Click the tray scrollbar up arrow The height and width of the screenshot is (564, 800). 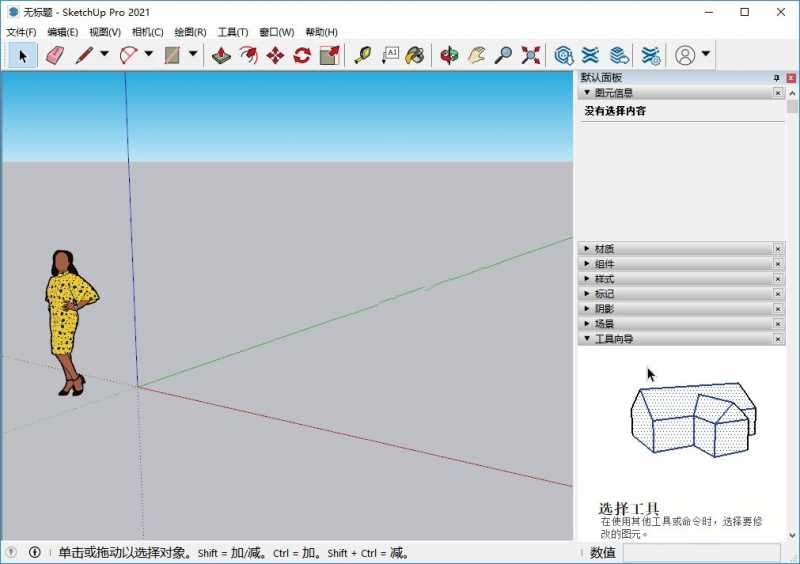click(x=792, y=93)
